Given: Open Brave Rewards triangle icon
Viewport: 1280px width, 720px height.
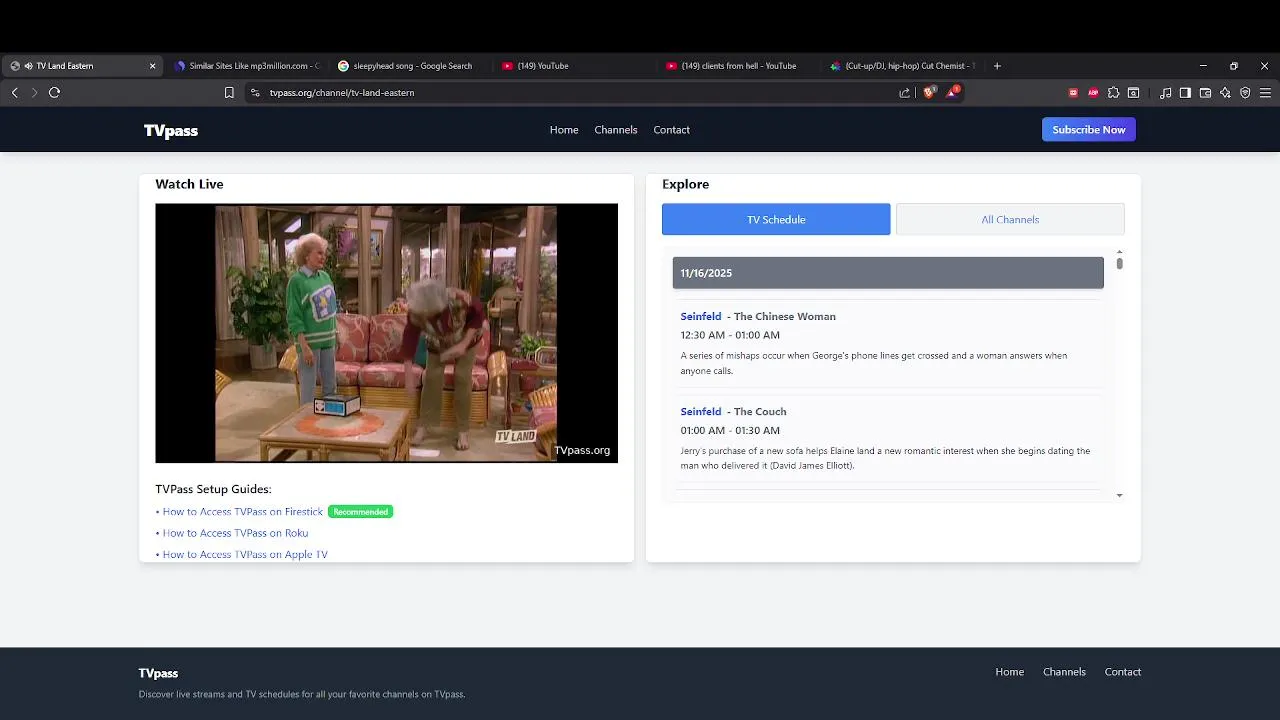Looking at the screenshot, I should [953, 92].
